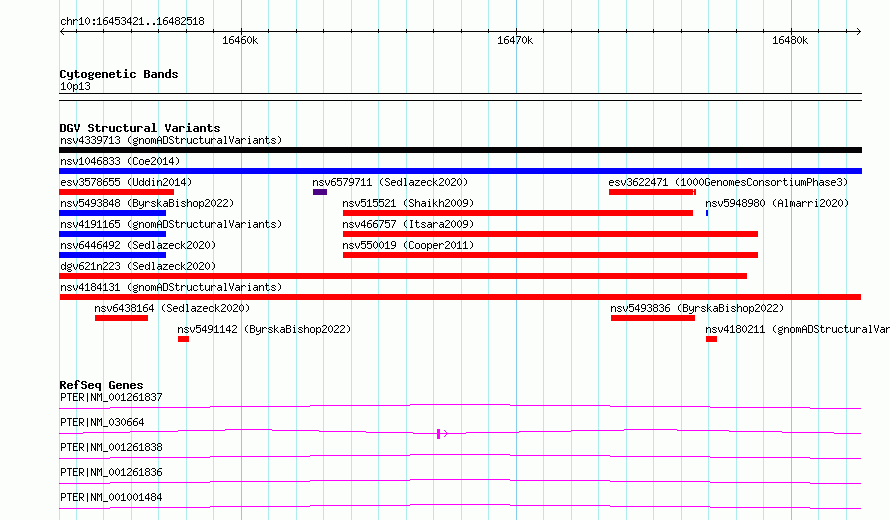Screen dimensions: 890x520
Task: Click the blue nsv5493848 variant bar
Action: 112,213
